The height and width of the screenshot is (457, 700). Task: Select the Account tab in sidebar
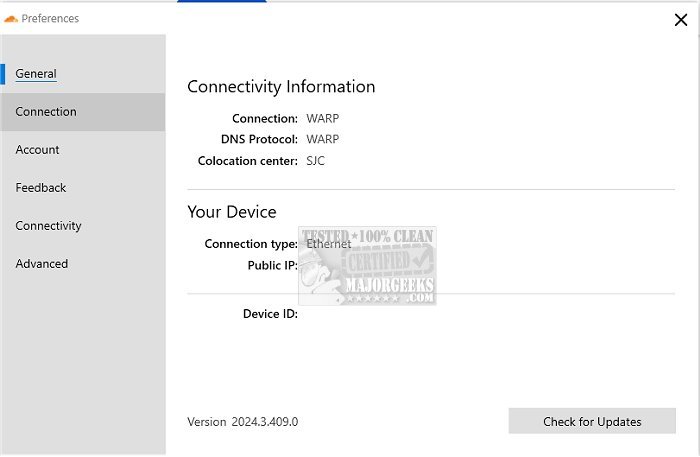pos(38,150)
